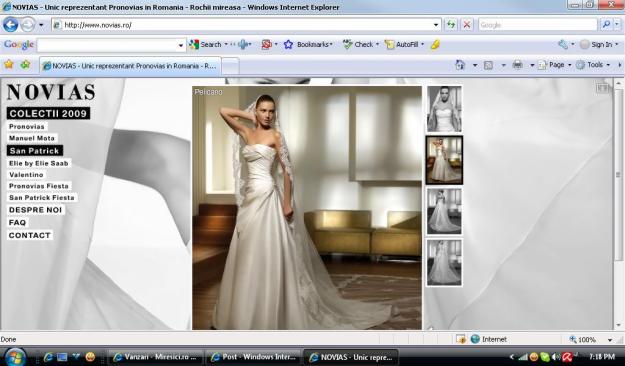The image size is (625, 366).
Task: Launch Internet Explorer from quick launch
Action: (48, 357)
